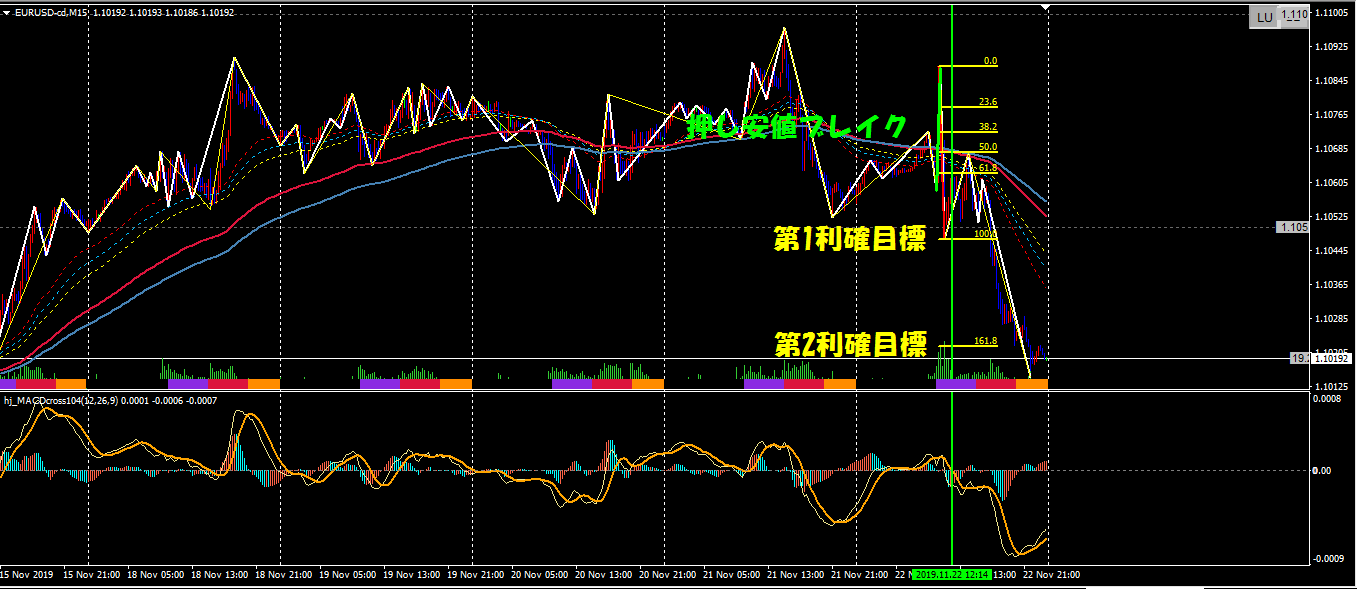Click 1.10445 on the price scale
The height and width of the screenshot is (589, 1357).
[x=1332, y=251]
